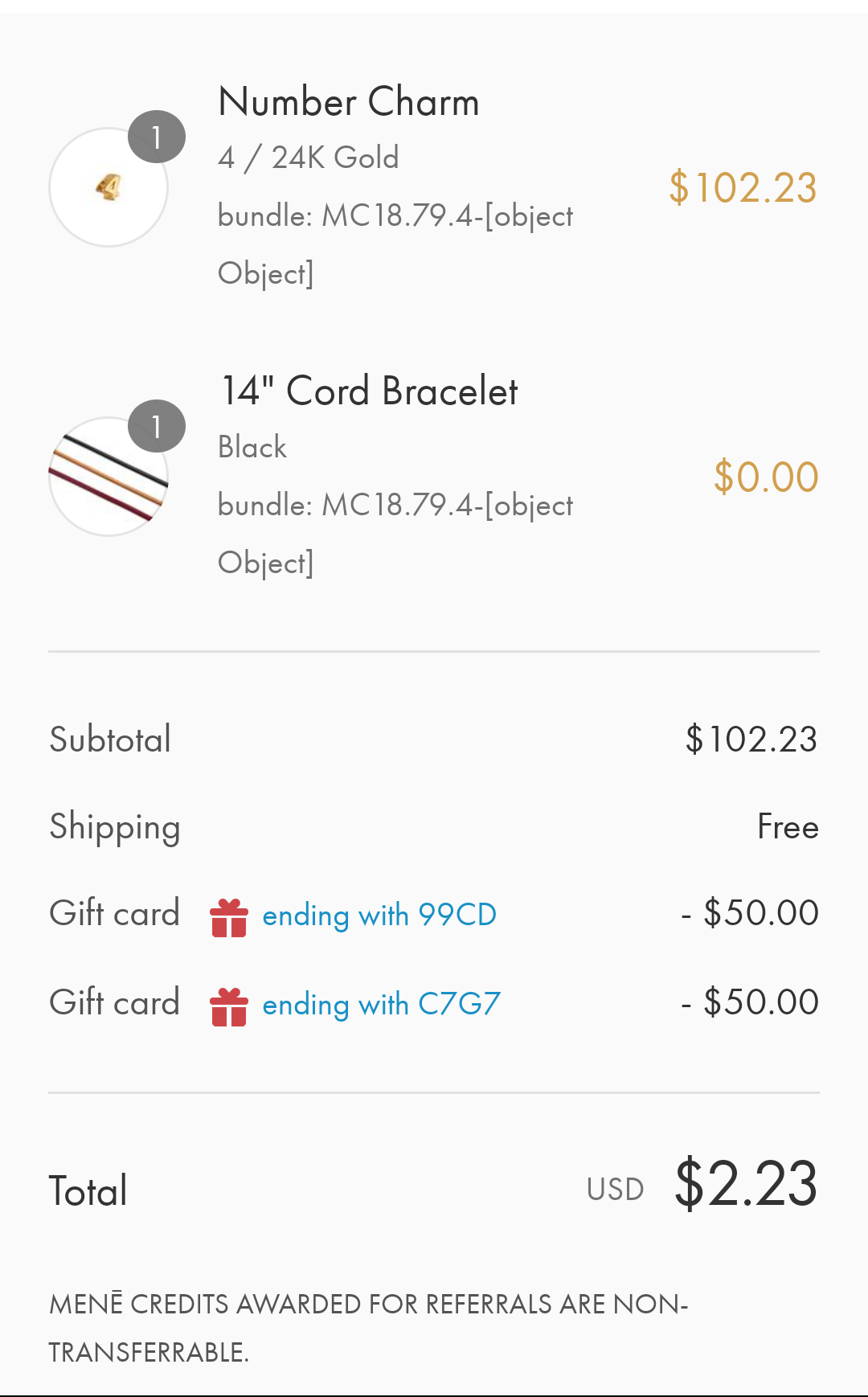
Task: Click the $102.23 Number Charm price
Action: click(x=743, y=187)
